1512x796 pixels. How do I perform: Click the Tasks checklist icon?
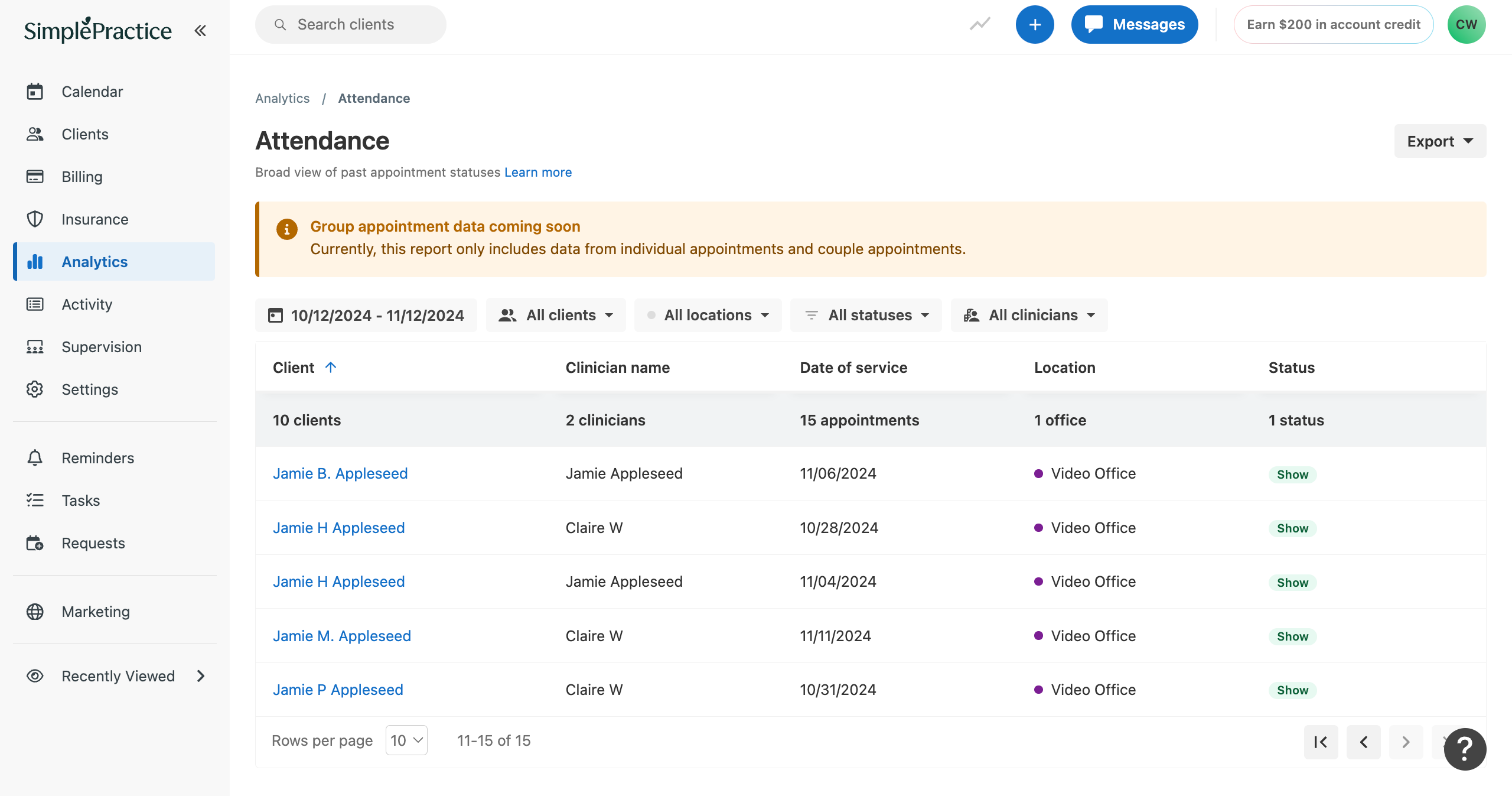[35, 501]
